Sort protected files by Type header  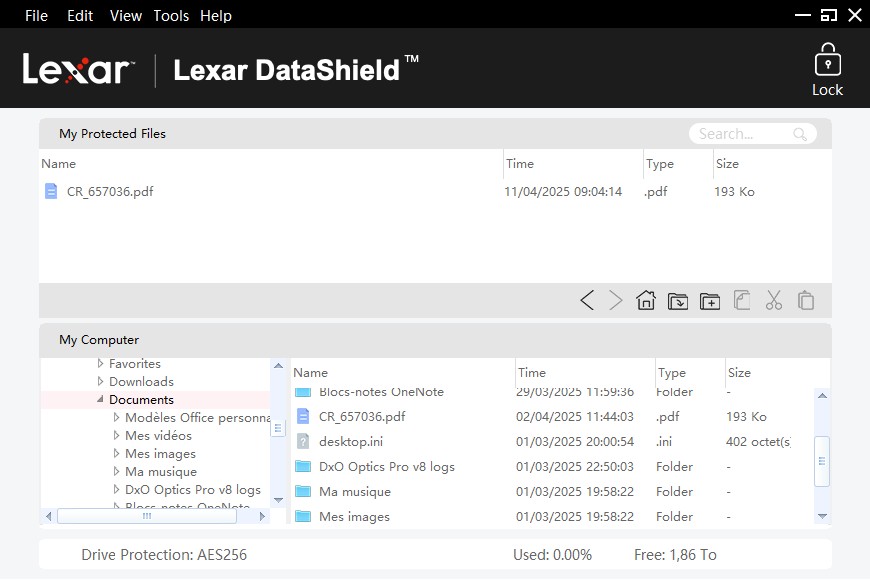pos(660,164)
